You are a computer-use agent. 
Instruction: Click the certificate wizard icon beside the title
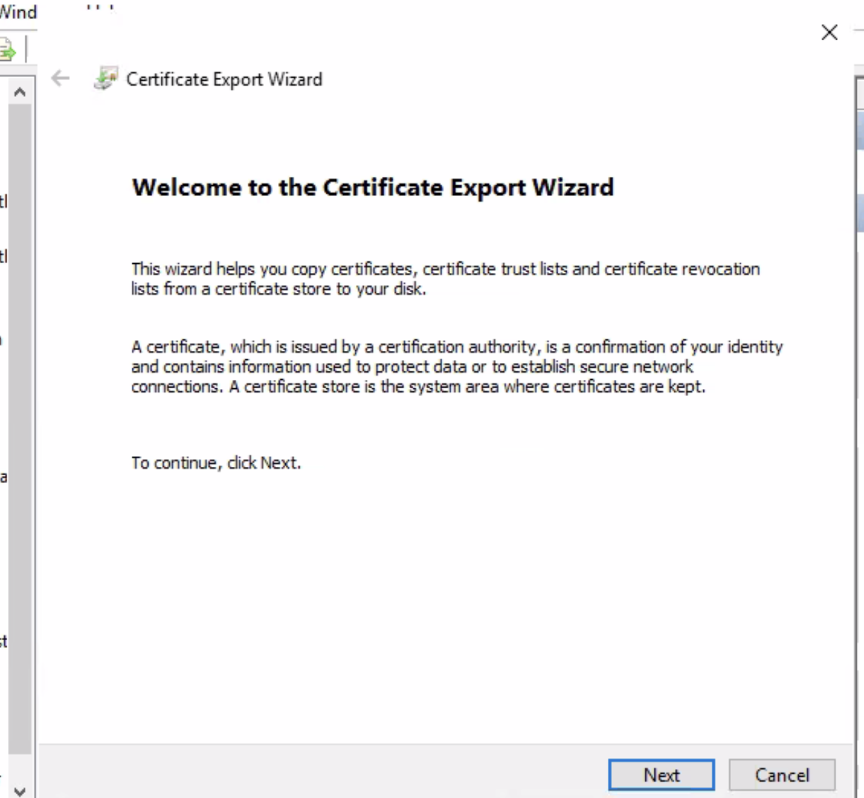(x=105, y=79)
